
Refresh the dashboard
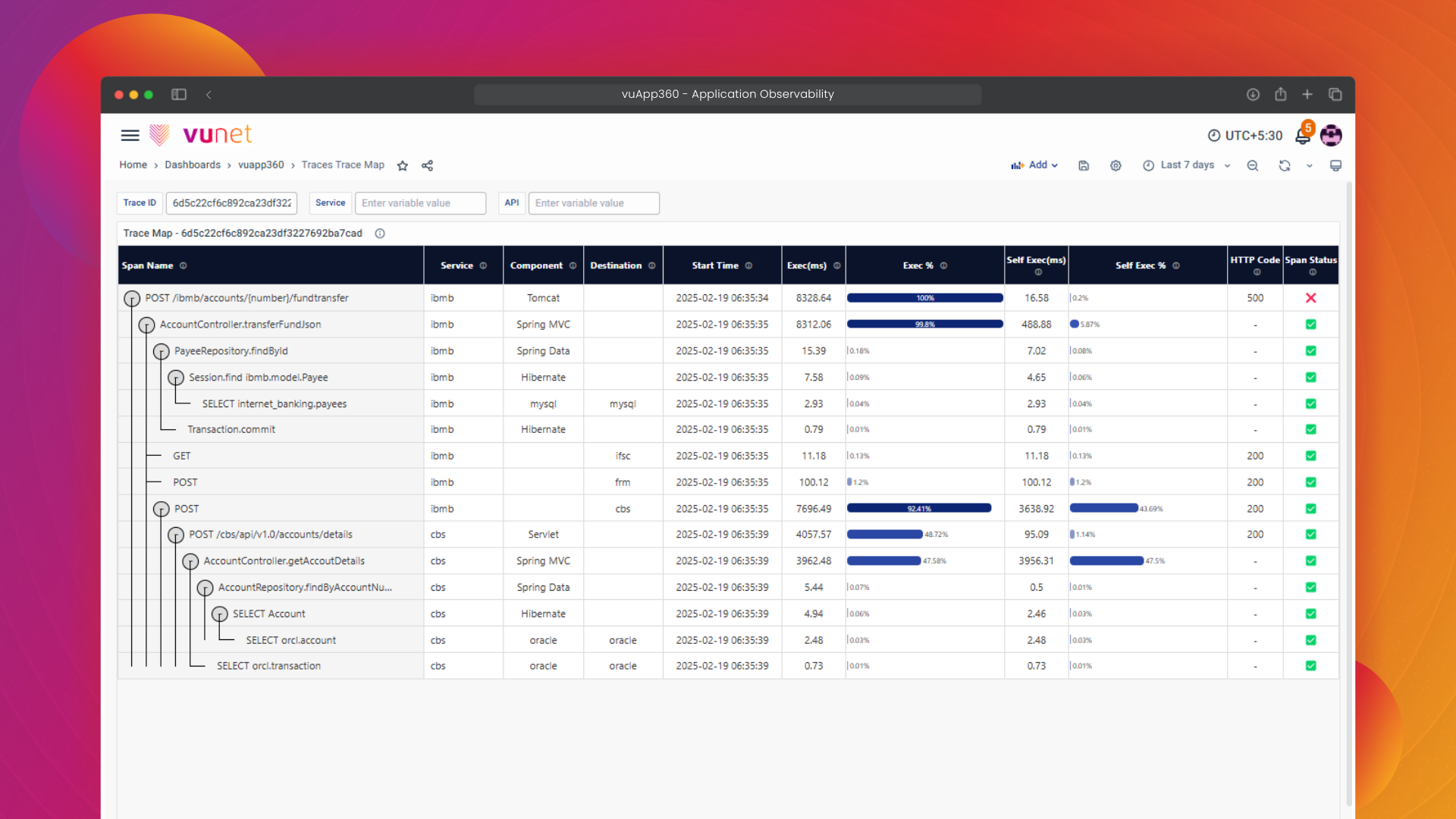tap(1284, 165)
